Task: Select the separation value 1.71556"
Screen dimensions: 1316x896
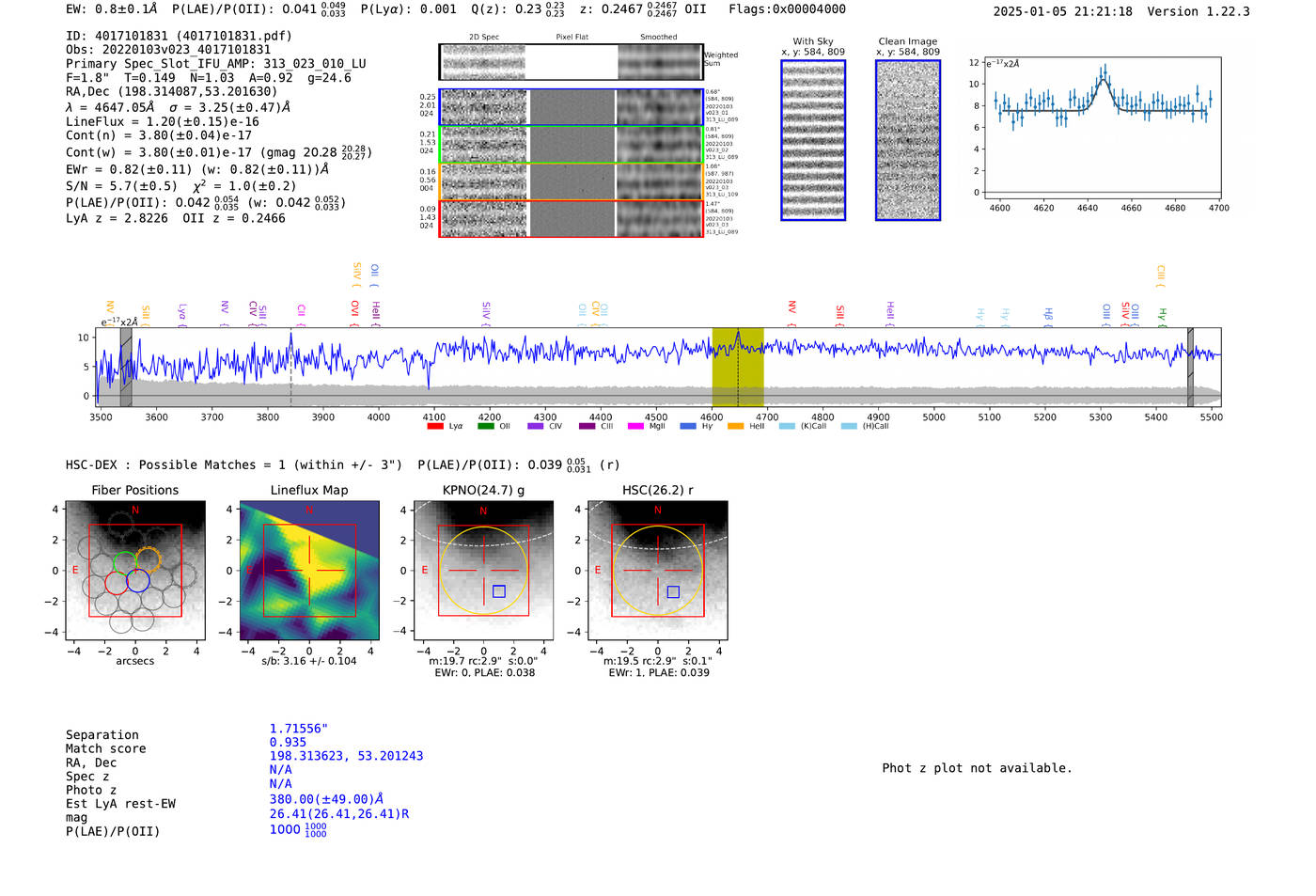Action: tap(299, 729)
